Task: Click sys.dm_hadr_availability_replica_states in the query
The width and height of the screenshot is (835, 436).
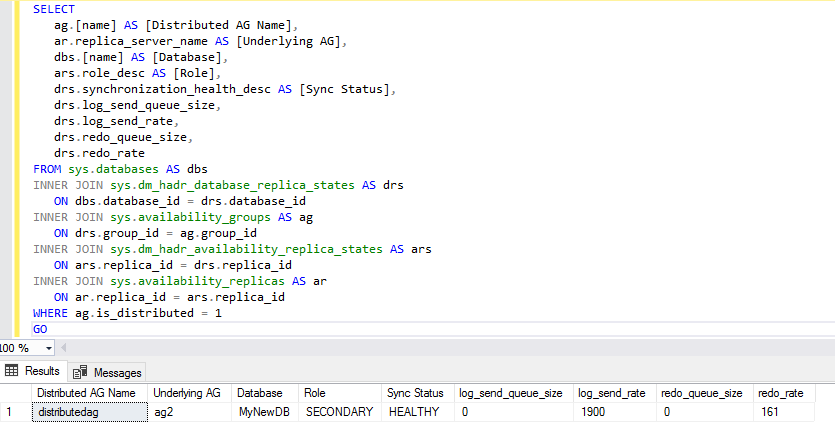Action: point(247,249)
